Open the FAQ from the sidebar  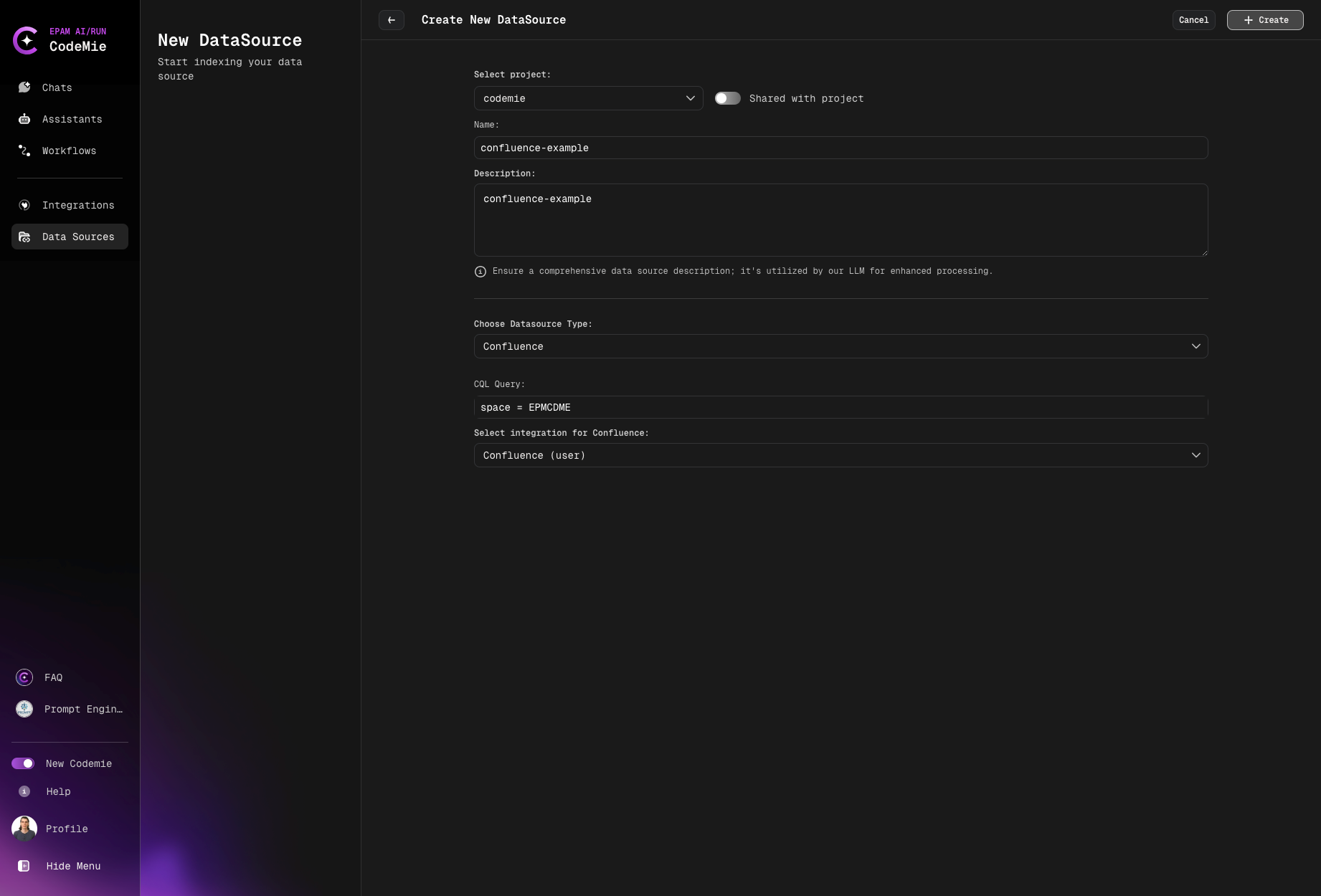click(24, 677)
